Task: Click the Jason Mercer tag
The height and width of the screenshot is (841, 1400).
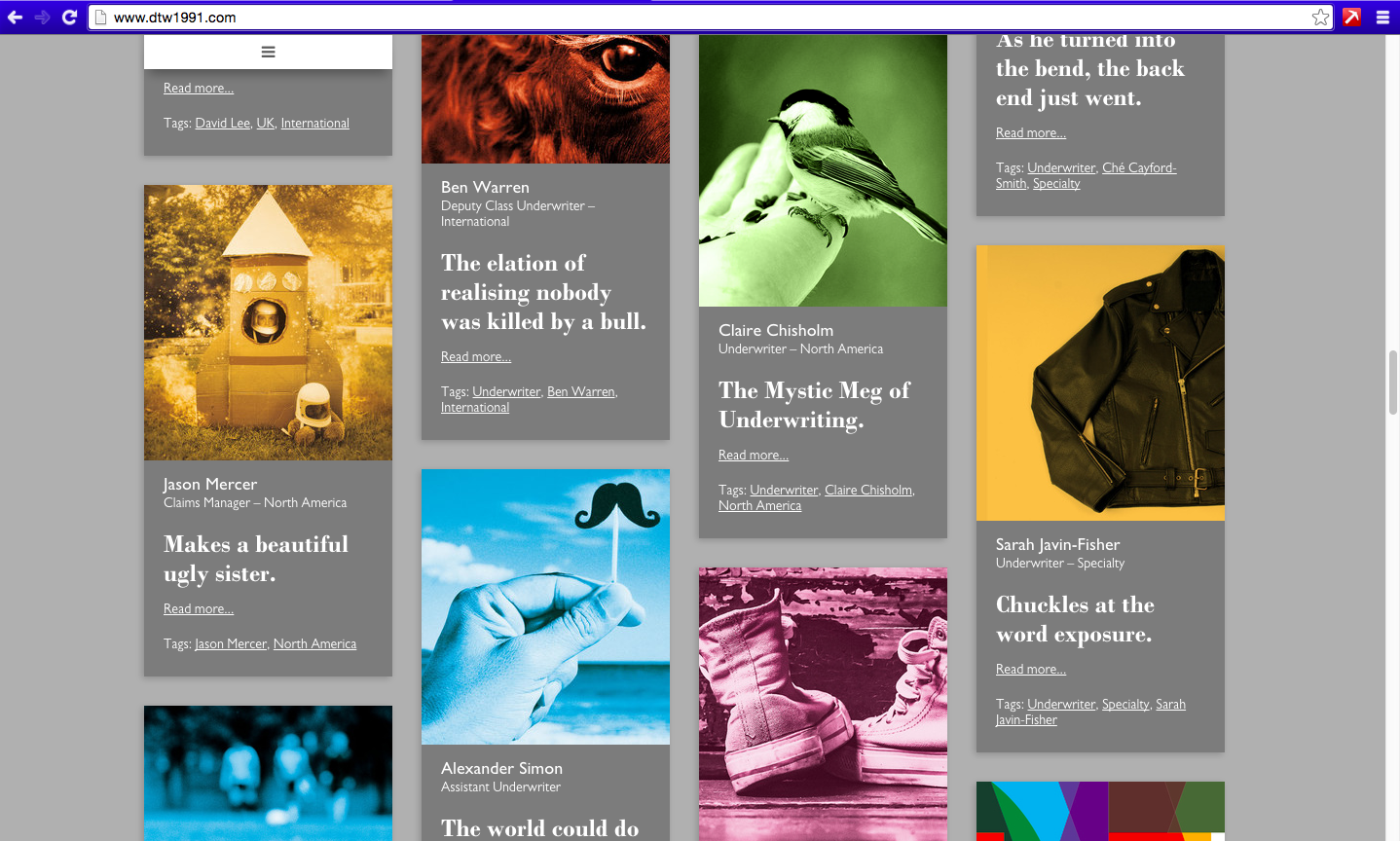Action: coord(231,644)
